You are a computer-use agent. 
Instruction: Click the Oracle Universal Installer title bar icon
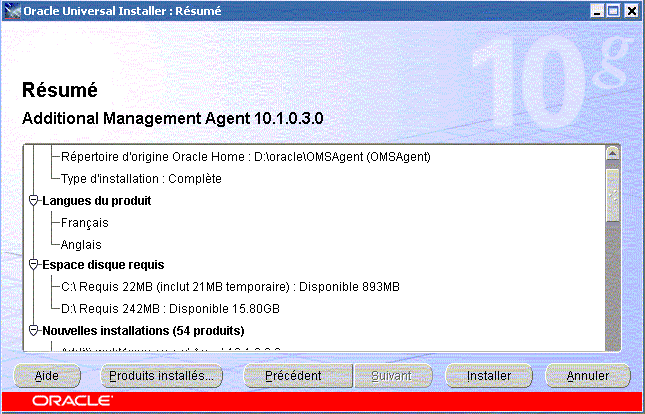(11, 10)
